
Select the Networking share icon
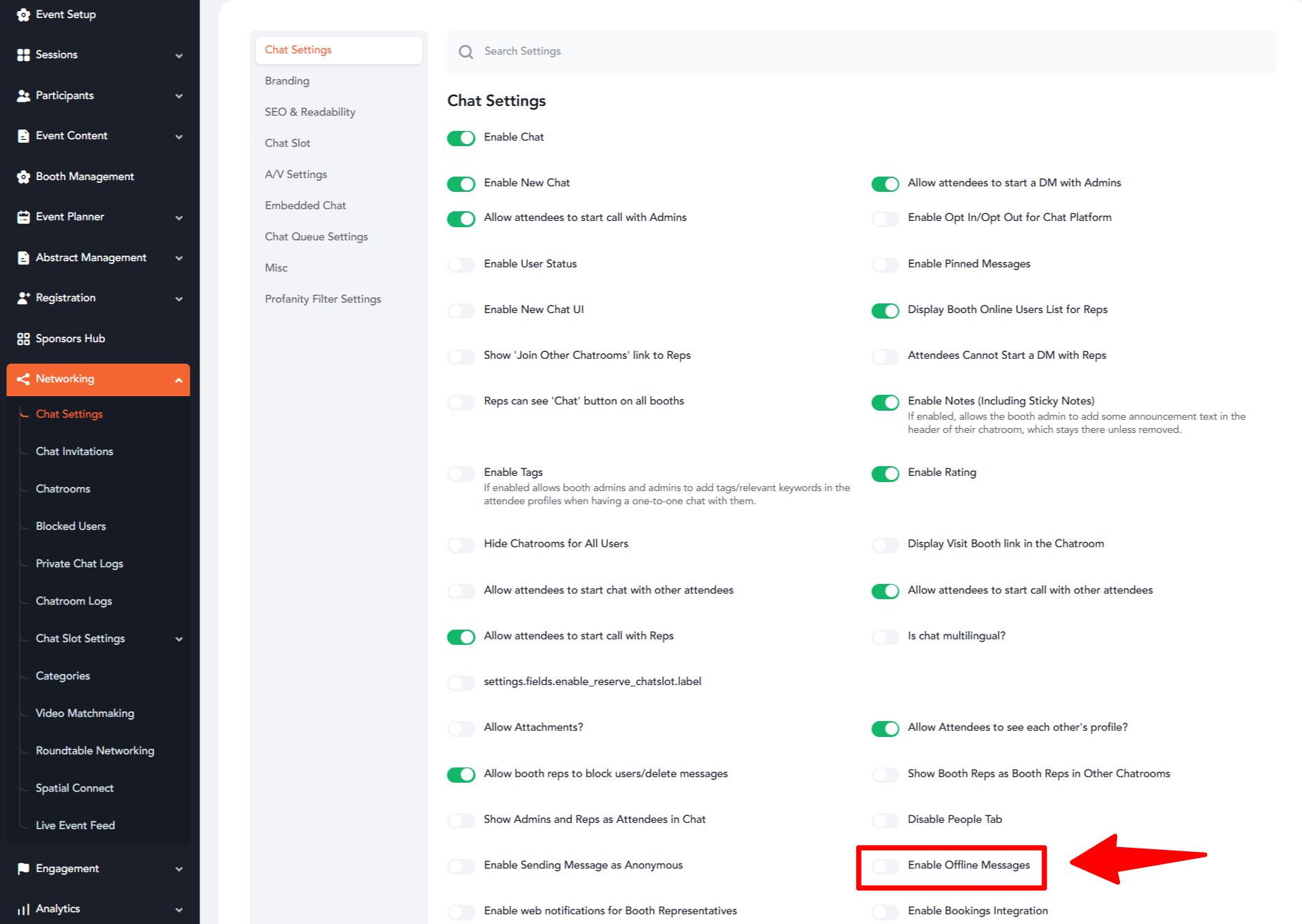point(23,379)
